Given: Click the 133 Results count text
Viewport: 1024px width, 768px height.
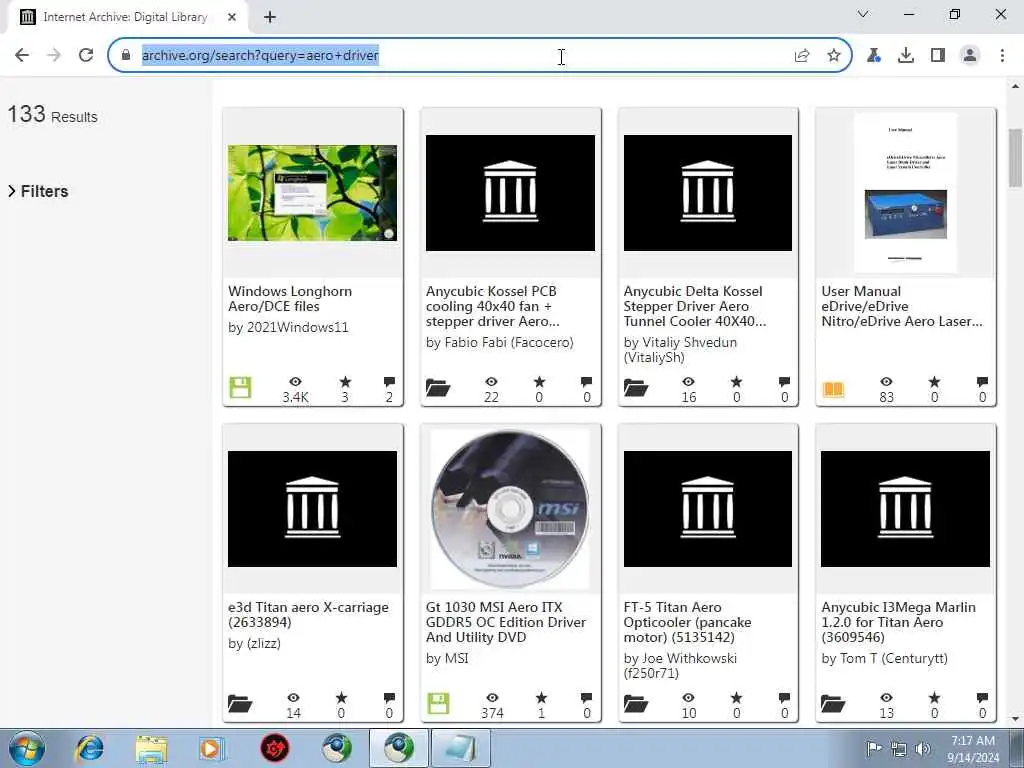Looking at the screenshot, I should pos(52,115).
